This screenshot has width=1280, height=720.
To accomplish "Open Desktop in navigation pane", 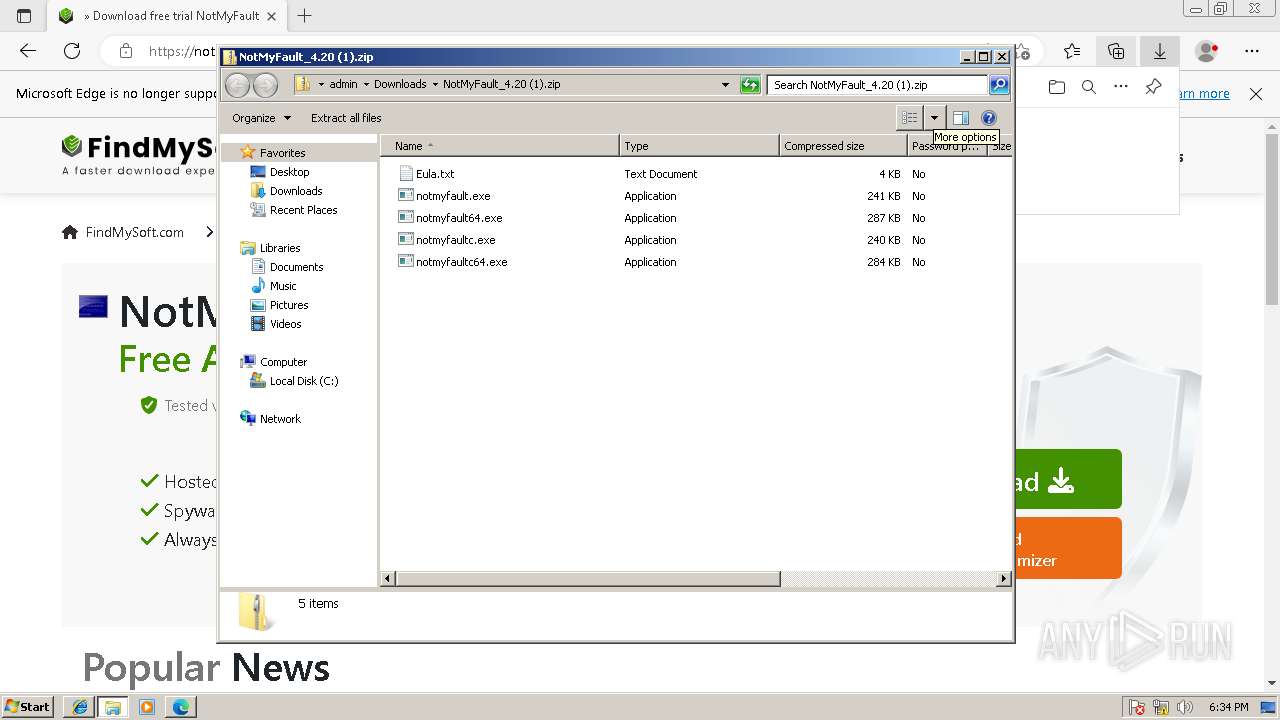I will point(289,172).
